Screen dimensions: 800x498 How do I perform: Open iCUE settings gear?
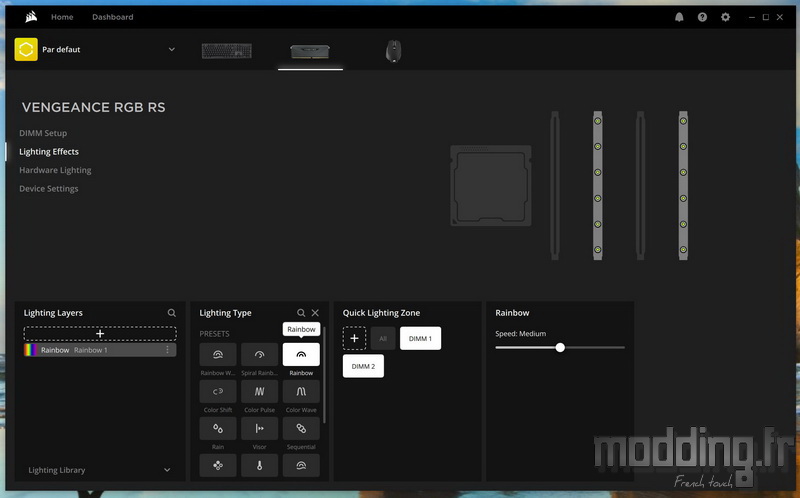725,17
